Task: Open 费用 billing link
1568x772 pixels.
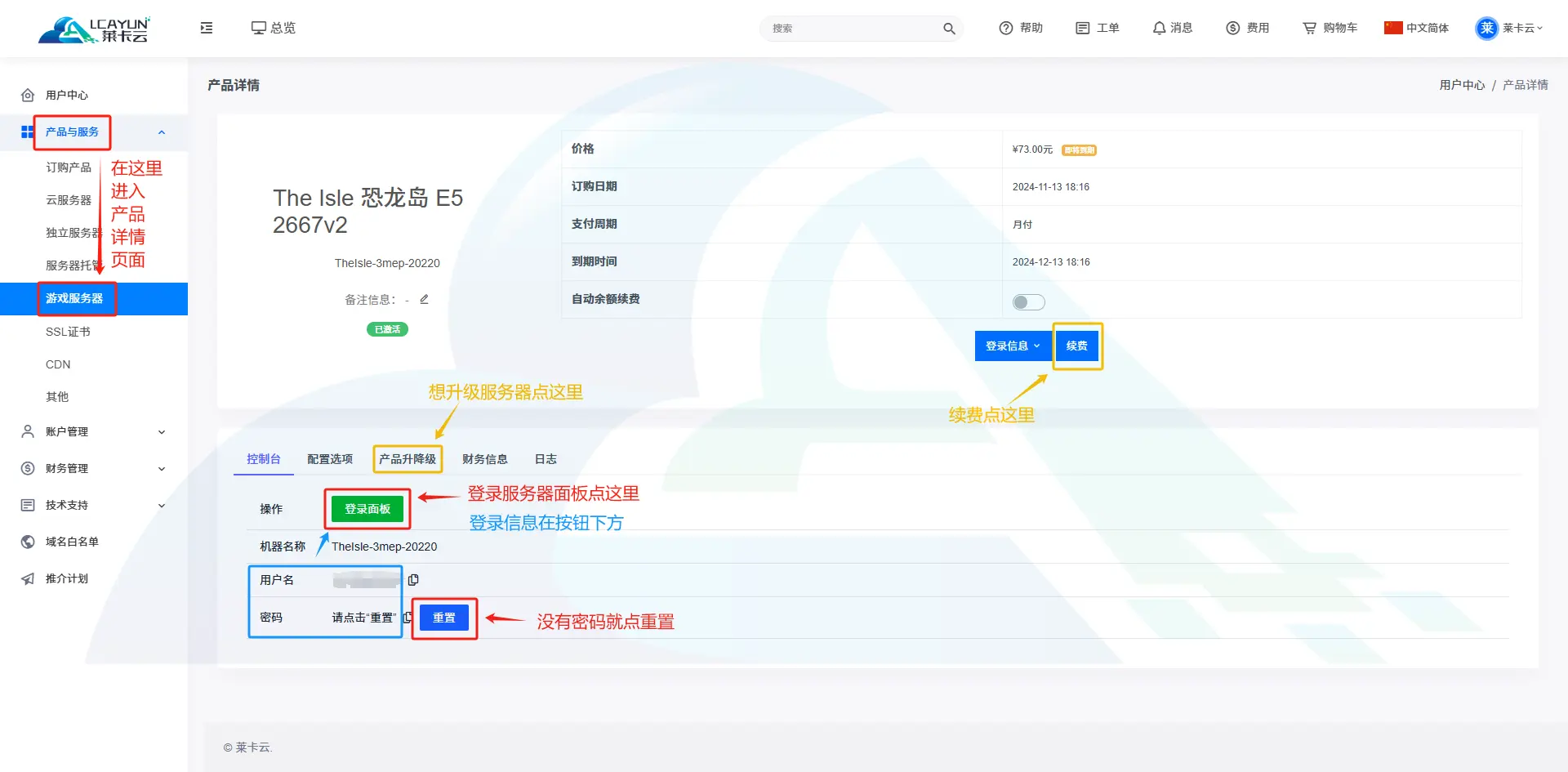Action: click(x=1247, y=28)
